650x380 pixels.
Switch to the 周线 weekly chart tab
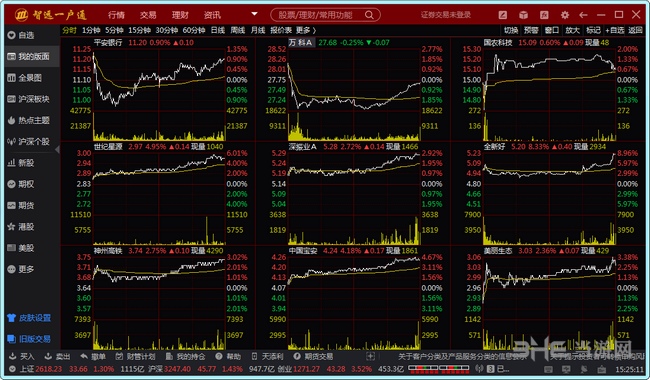(238, 30)
